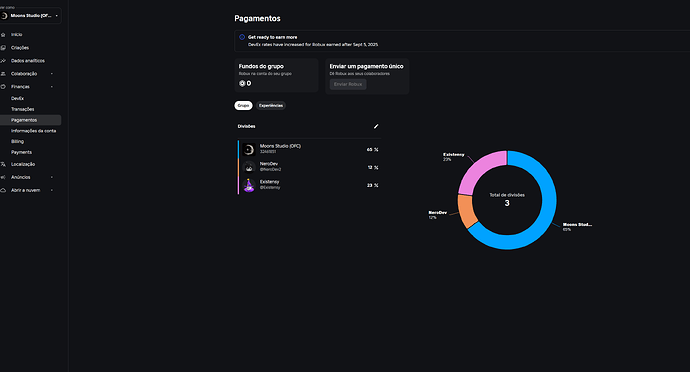Click the pencil edit icon beside Divisões

(376, 126)
